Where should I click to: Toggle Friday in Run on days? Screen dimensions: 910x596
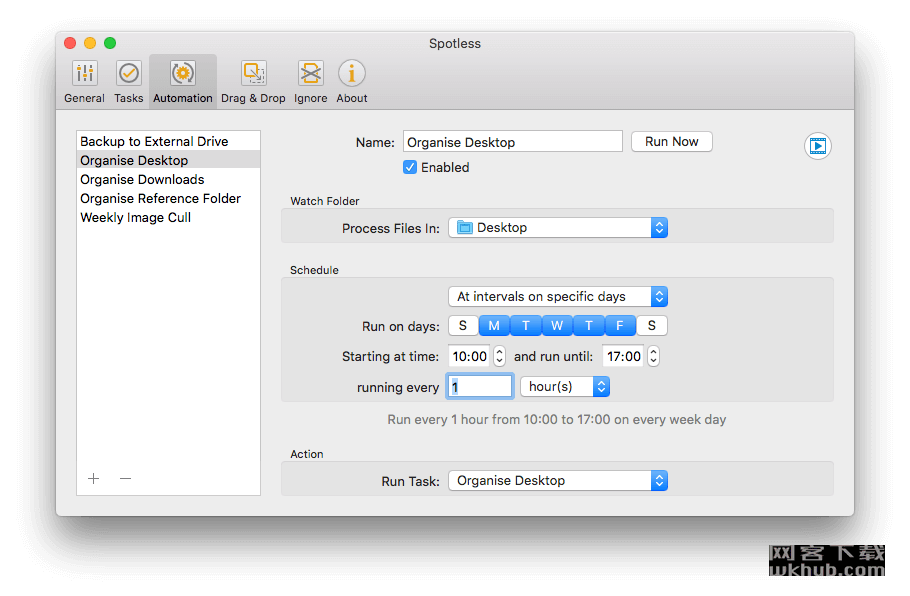point(620,326)
